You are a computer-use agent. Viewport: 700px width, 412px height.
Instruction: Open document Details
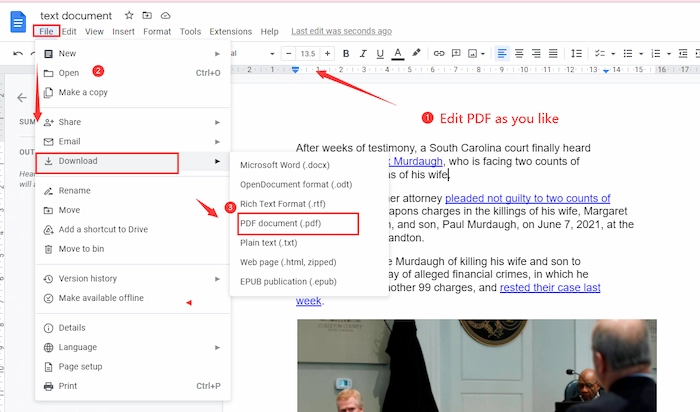[x=133, y=328]
